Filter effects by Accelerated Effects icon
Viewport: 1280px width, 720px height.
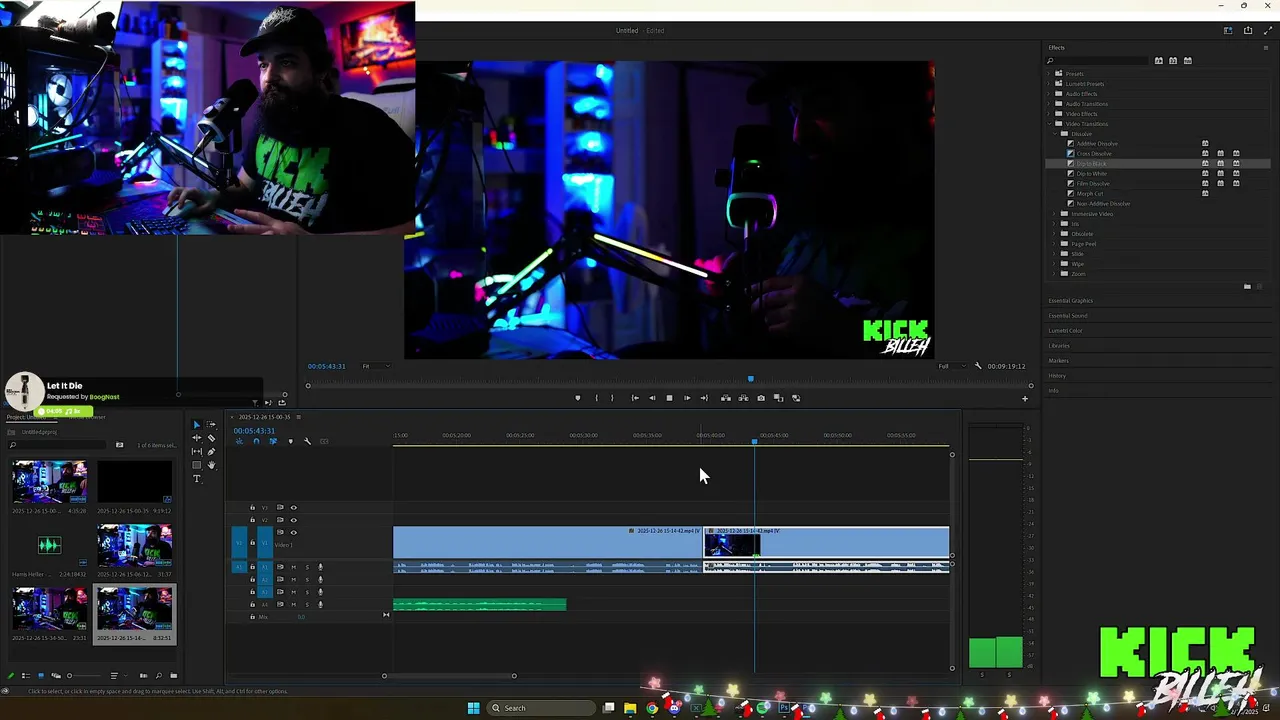point(1159,60)
